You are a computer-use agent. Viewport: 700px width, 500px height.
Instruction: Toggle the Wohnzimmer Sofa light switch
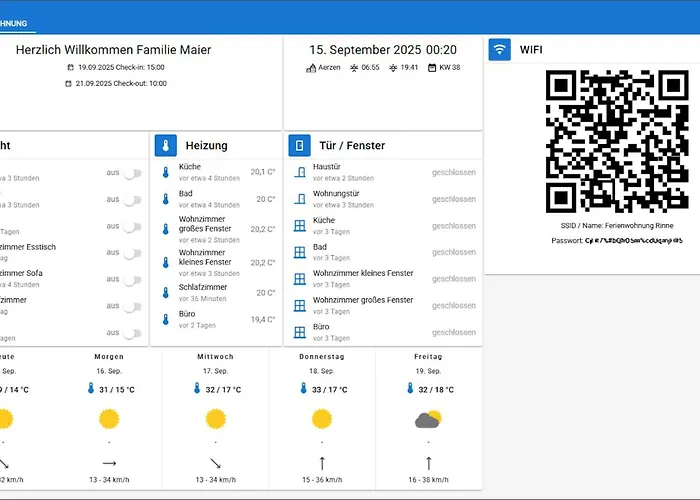[x=131, y=279]
